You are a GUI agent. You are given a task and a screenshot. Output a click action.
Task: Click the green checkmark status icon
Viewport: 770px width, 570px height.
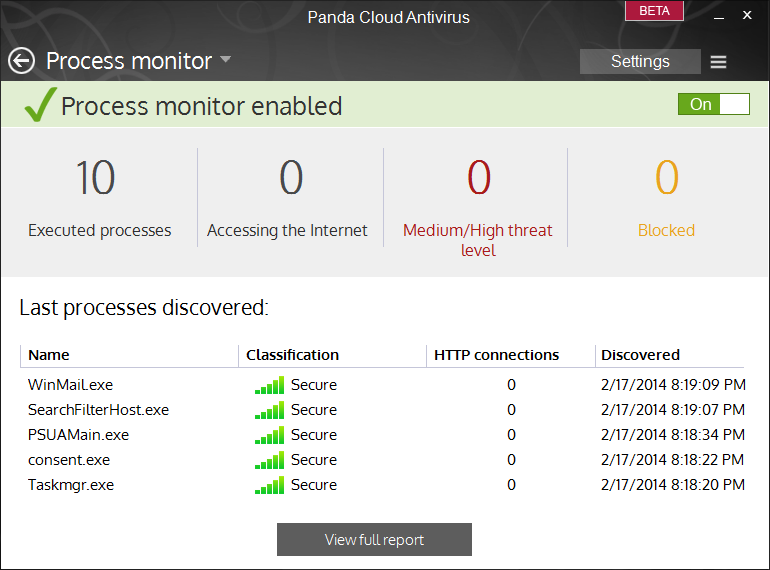pyautogui.click(x=40, y=105)
